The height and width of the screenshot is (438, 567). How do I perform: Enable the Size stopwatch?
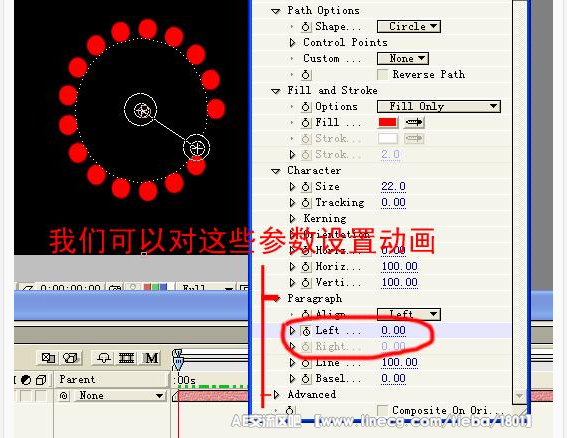coord(306,187)
